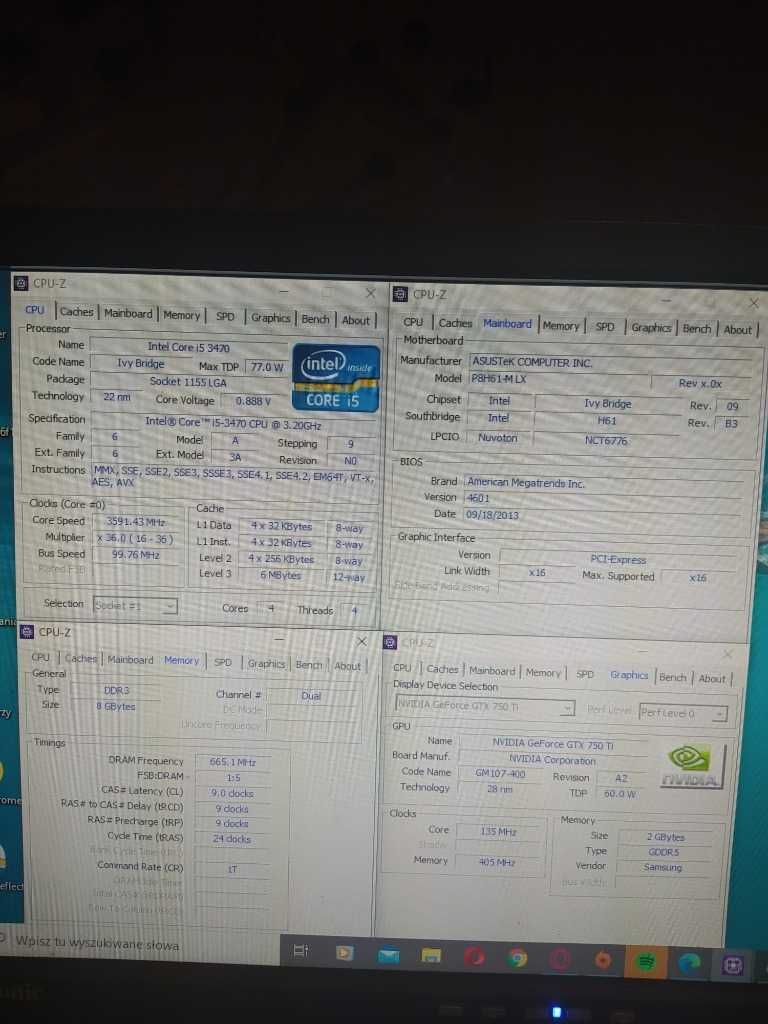Image resolution: width=768 pixels, height=1024 pixels.
Task: Open the Socket #1 selection dropdown
Action: click(135, 605)
